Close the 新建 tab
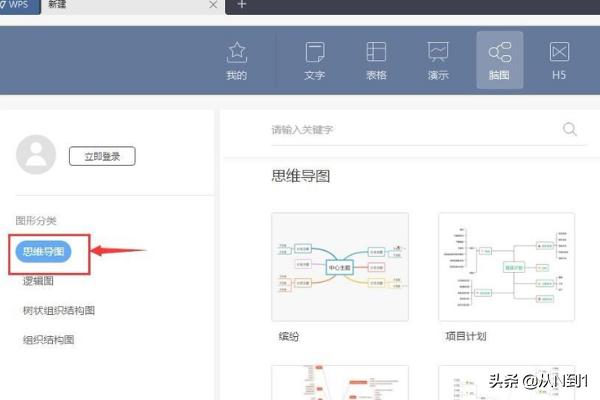This screenshot has height=400, width=600. [x=213, y=5]
